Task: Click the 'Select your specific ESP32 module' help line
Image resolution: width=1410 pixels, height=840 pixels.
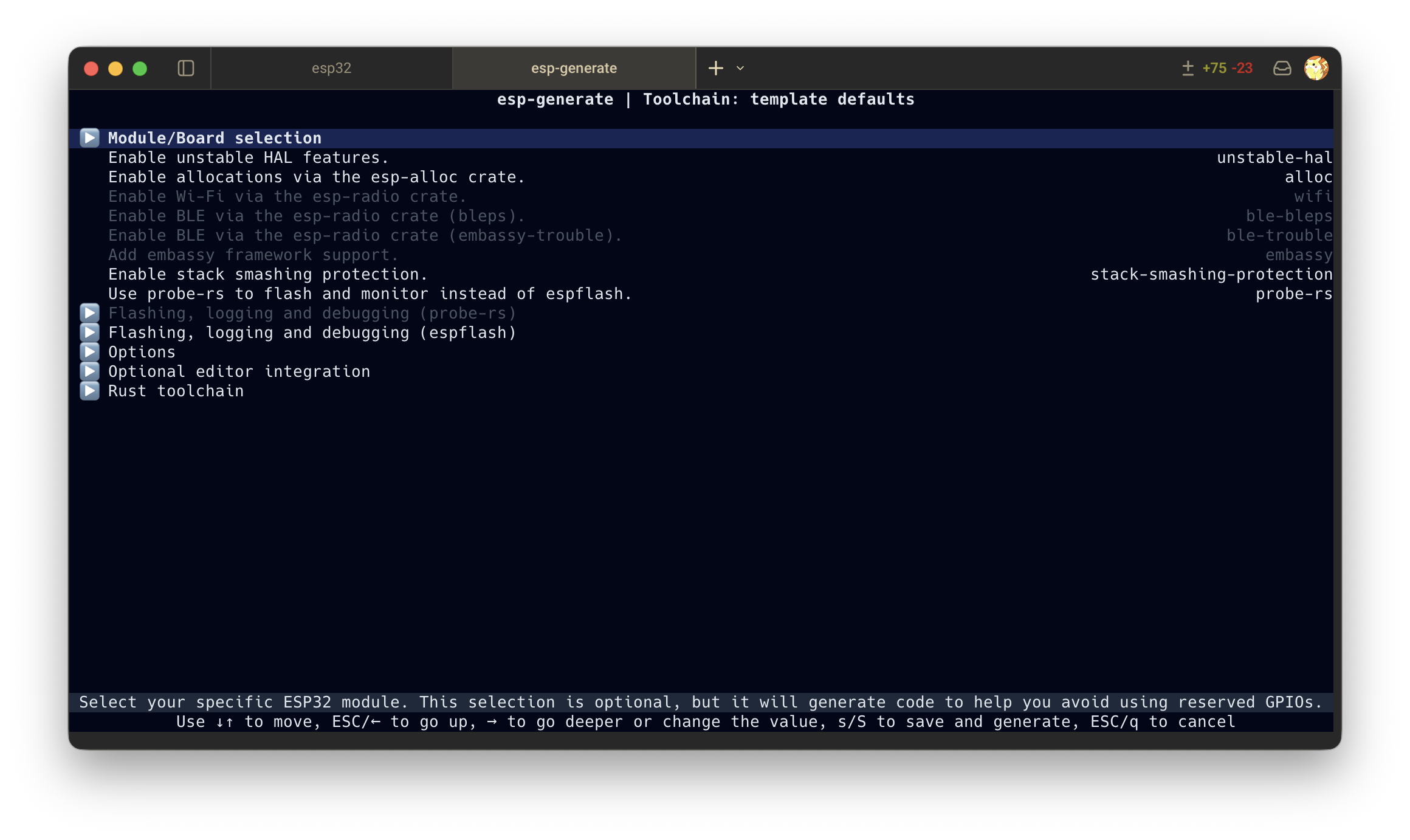Action: [x=701, y=702]
